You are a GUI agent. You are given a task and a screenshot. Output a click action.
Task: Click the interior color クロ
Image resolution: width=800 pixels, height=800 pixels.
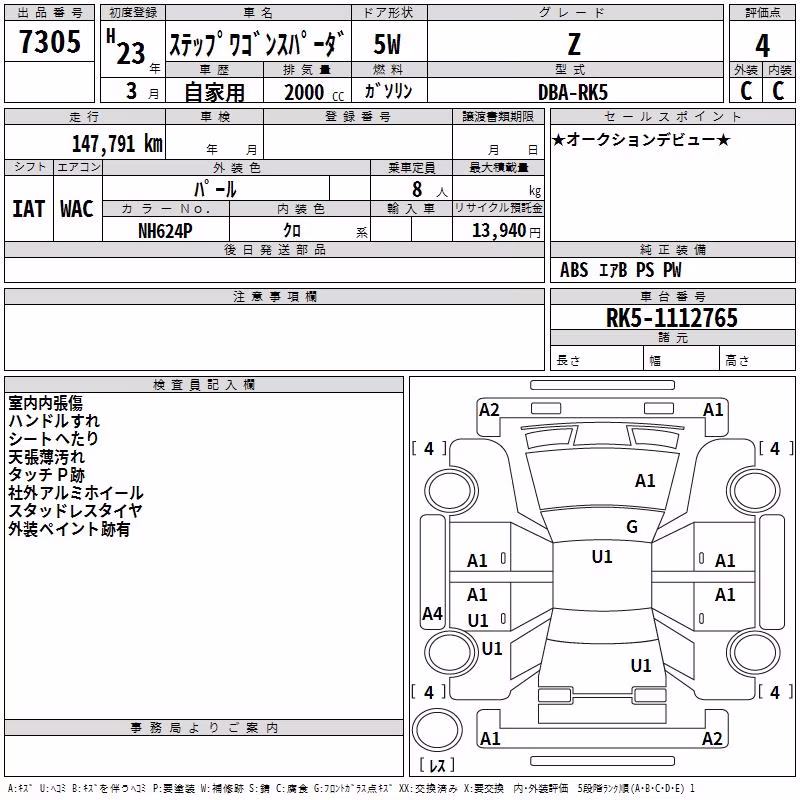292,231
